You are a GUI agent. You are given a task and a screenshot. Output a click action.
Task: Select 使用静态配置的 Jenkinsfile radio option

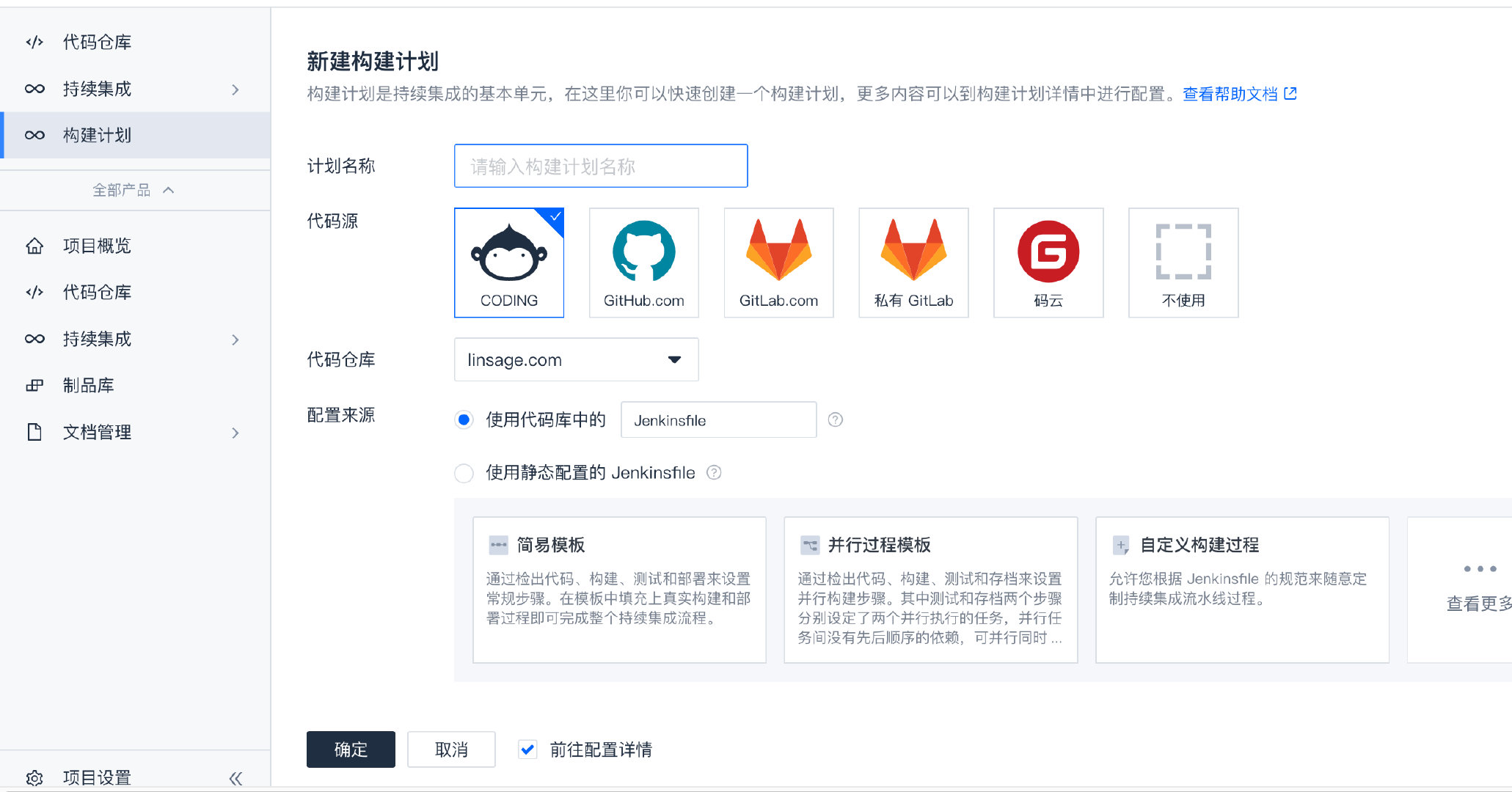464,473
